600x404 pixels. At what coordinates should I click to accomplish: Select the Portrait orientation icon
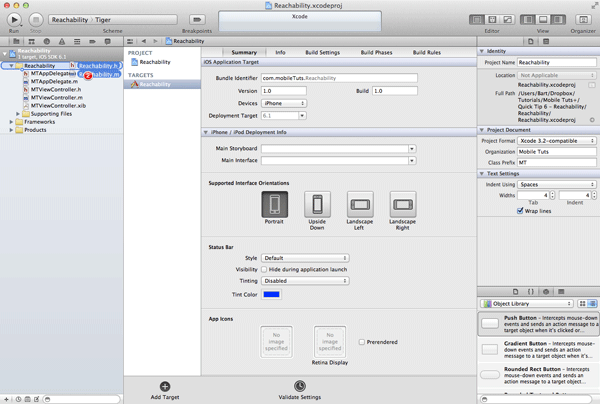[x=274, y=204]
